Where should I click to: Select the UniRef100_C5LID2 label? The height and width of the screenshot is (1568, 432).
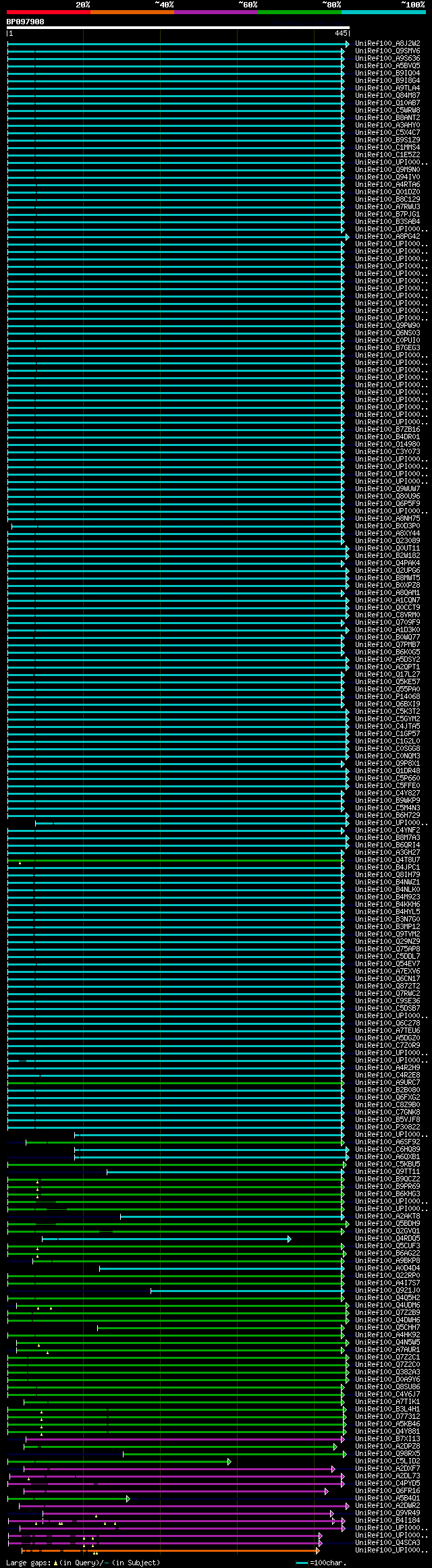tap(387, 1461)
